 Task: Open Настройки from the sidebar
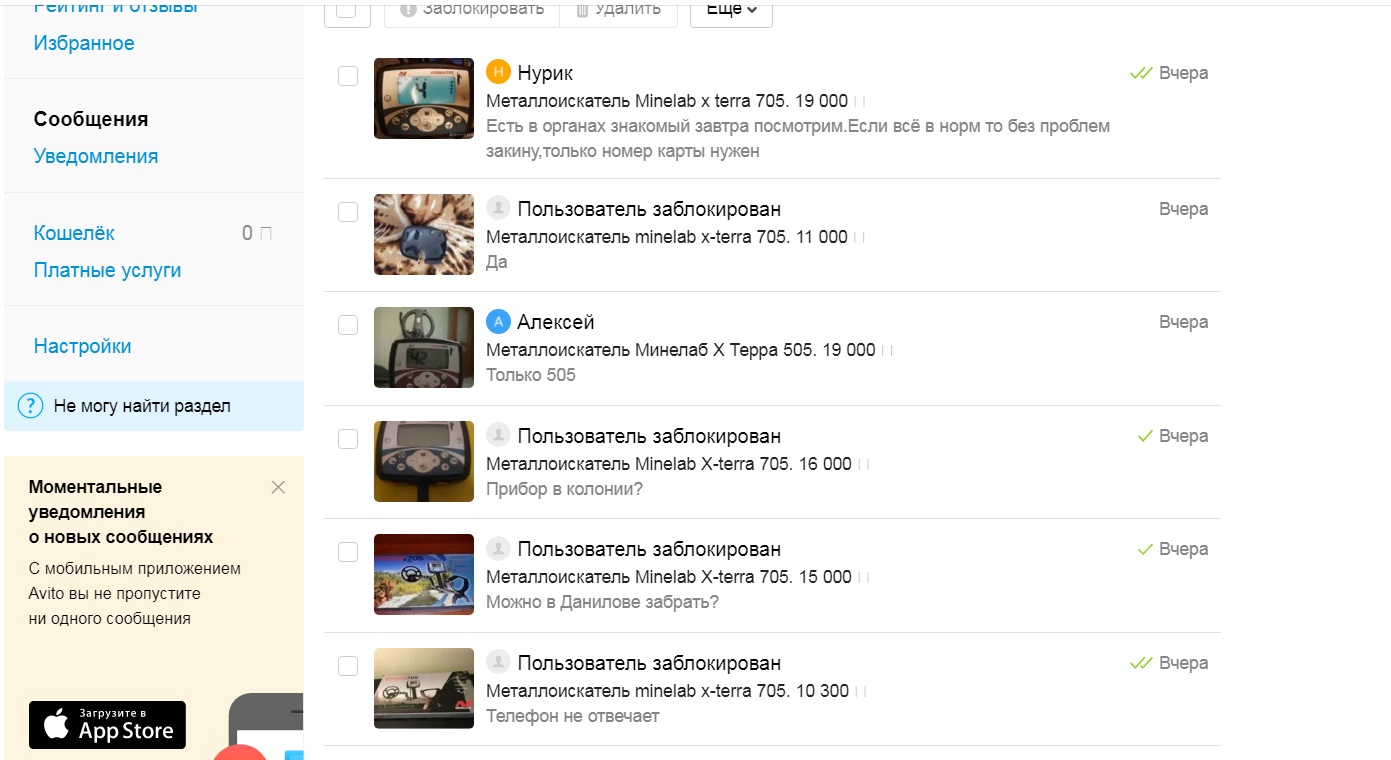tap(83, 346)
